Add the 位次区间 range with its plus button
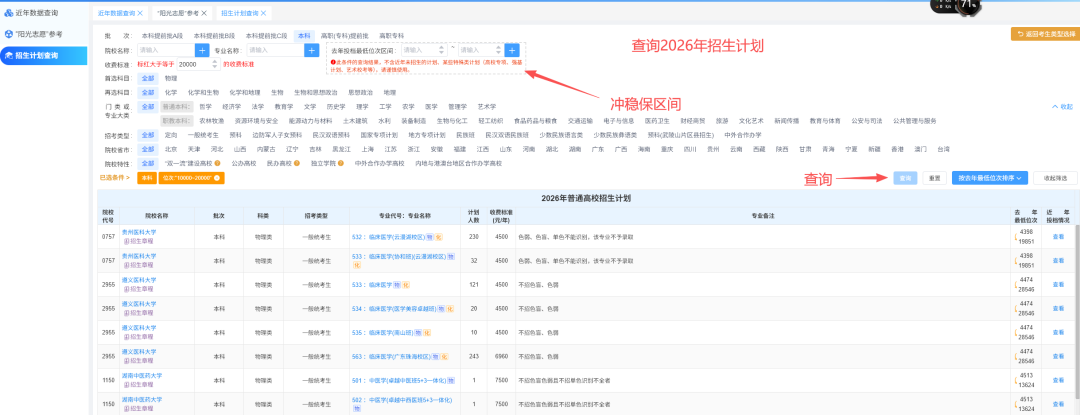Screen dimensions: 1080x415 512,50
